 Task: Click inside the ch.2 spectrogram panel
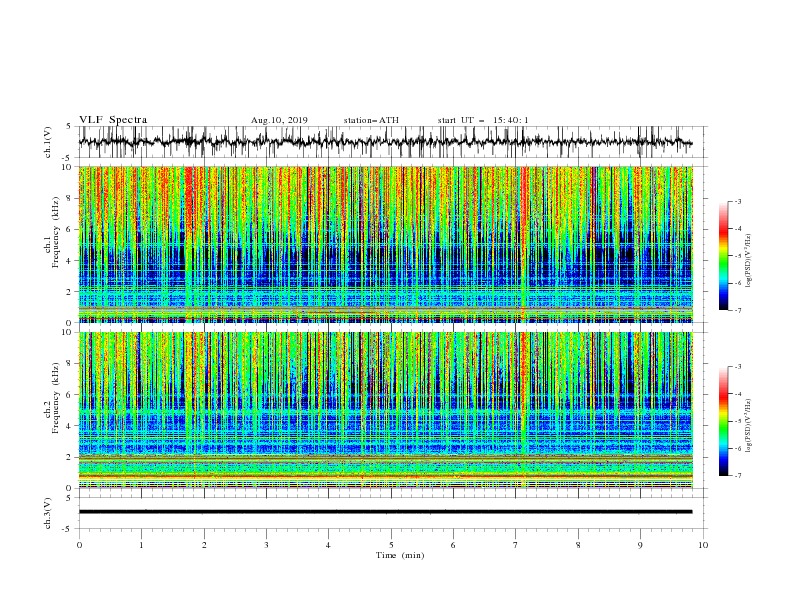(385, 410)
